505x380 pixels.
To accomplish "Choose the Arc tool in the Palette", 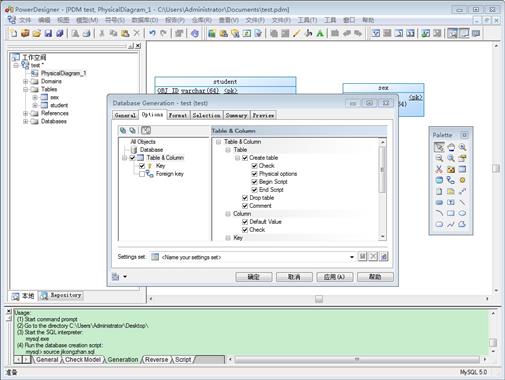I will coord(439,213).
